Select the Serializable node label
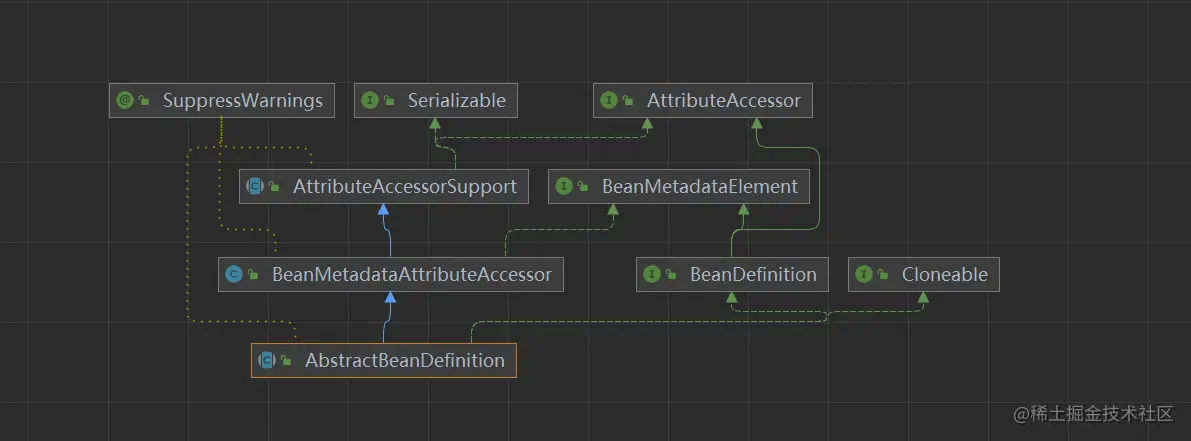The width and height of the screenshot is (1191, 441). (456, 100)
